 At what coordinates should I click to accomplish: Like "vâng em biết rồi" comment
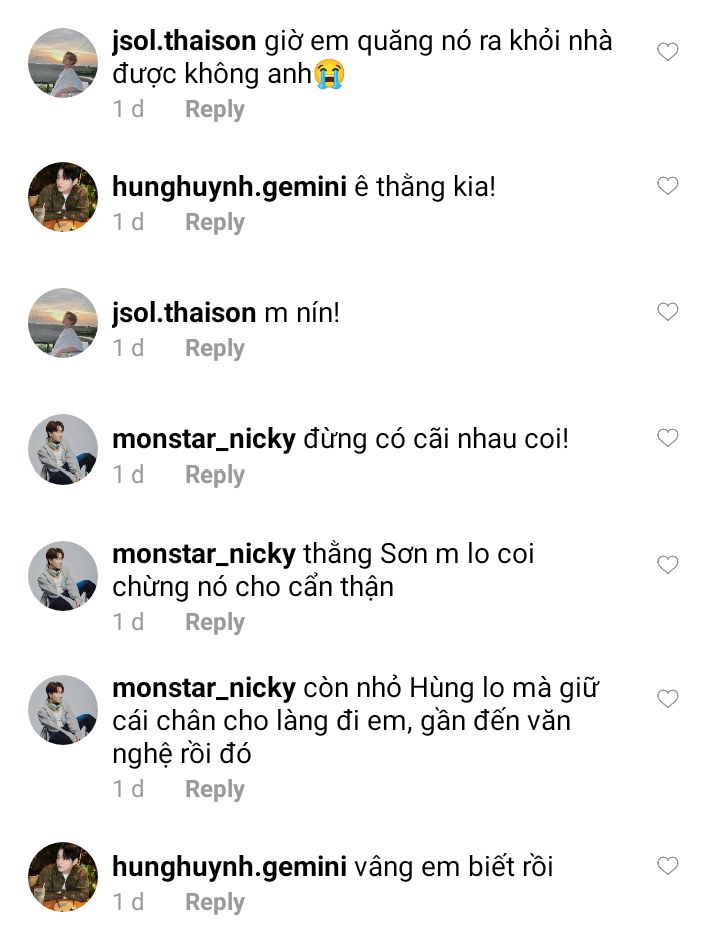click(667, 866)
